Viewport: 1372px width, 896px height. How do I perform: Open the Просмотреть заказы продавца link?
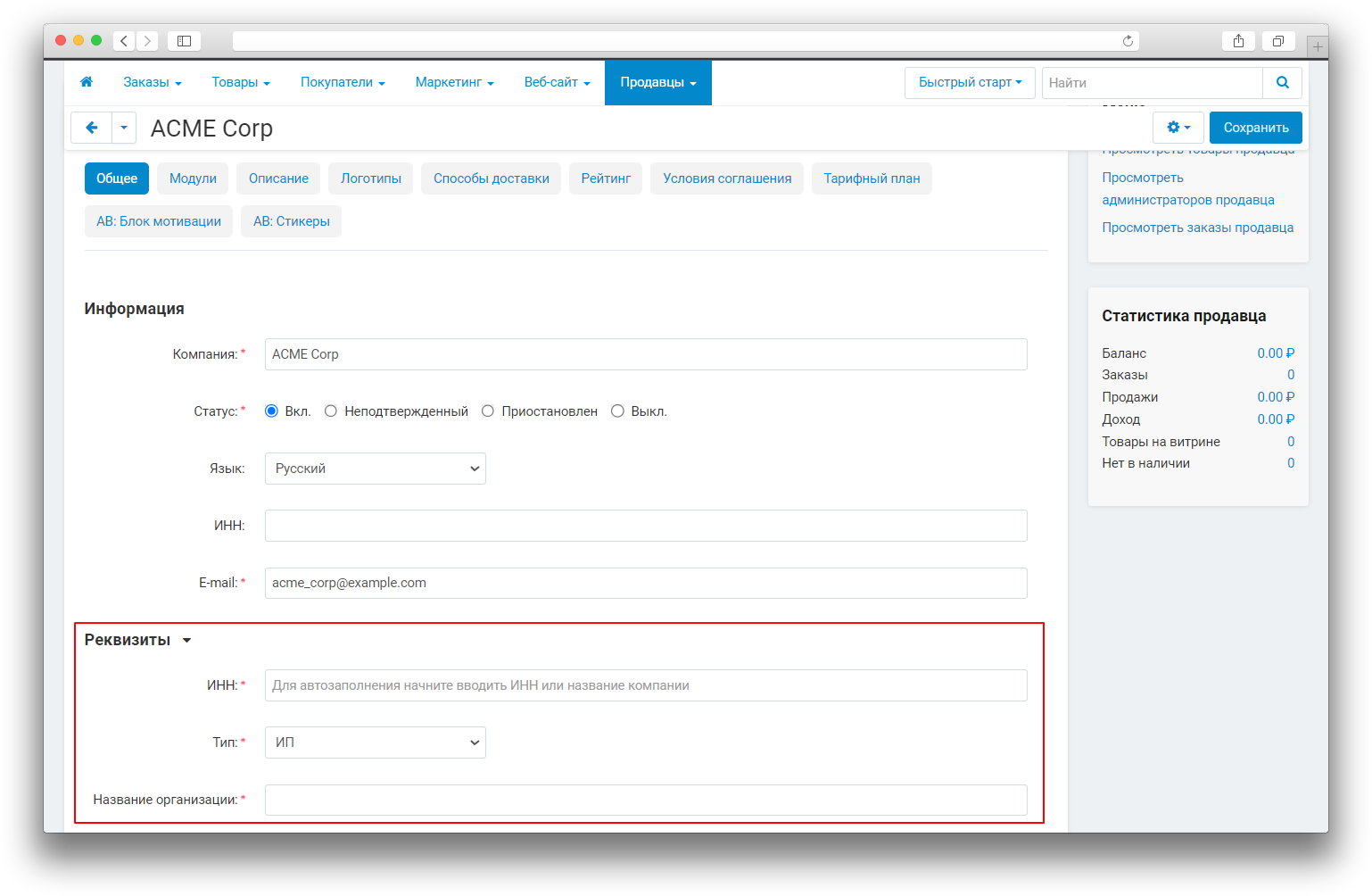point(1197,228)
